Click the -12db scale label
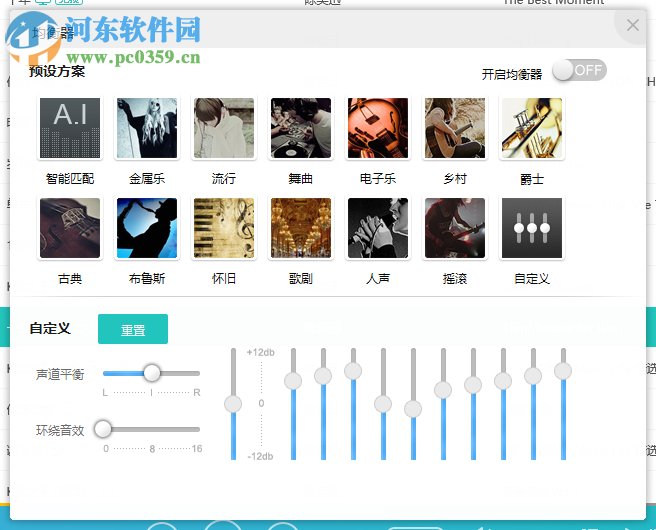 click(x=260, y=456)
